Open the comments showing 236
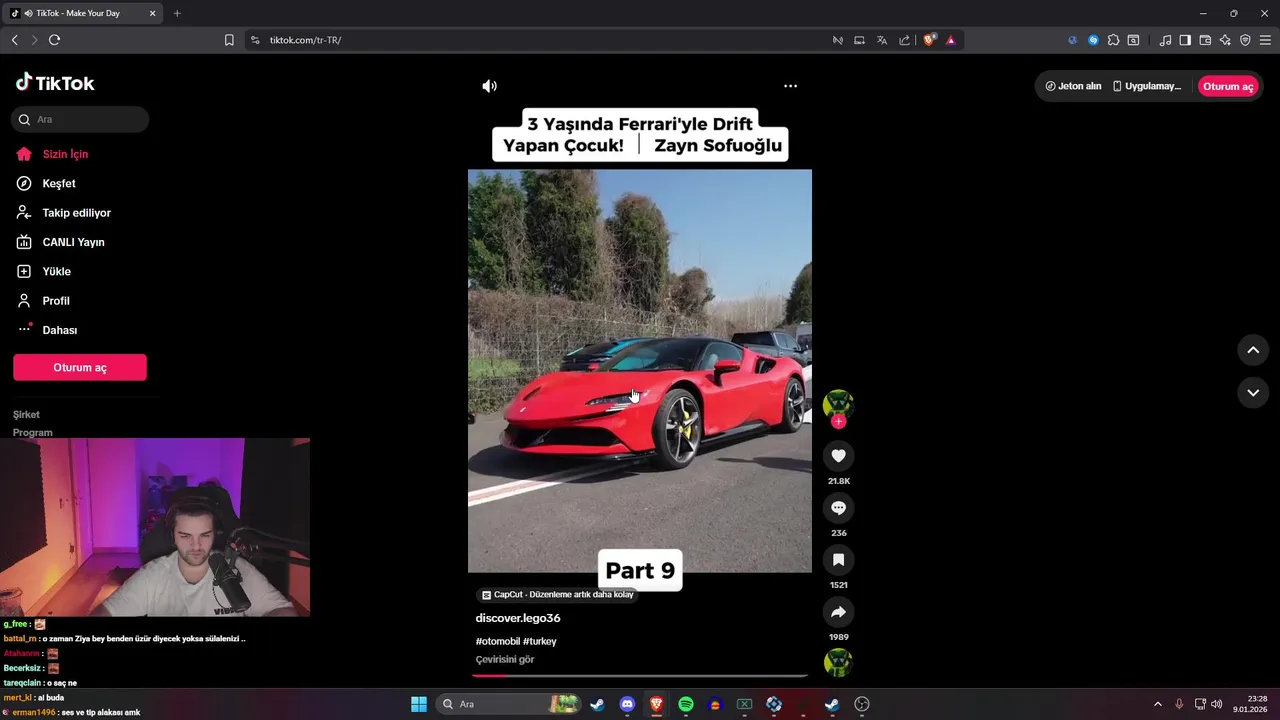Viewport: 1280px width, 720px height. click(838, 508)
